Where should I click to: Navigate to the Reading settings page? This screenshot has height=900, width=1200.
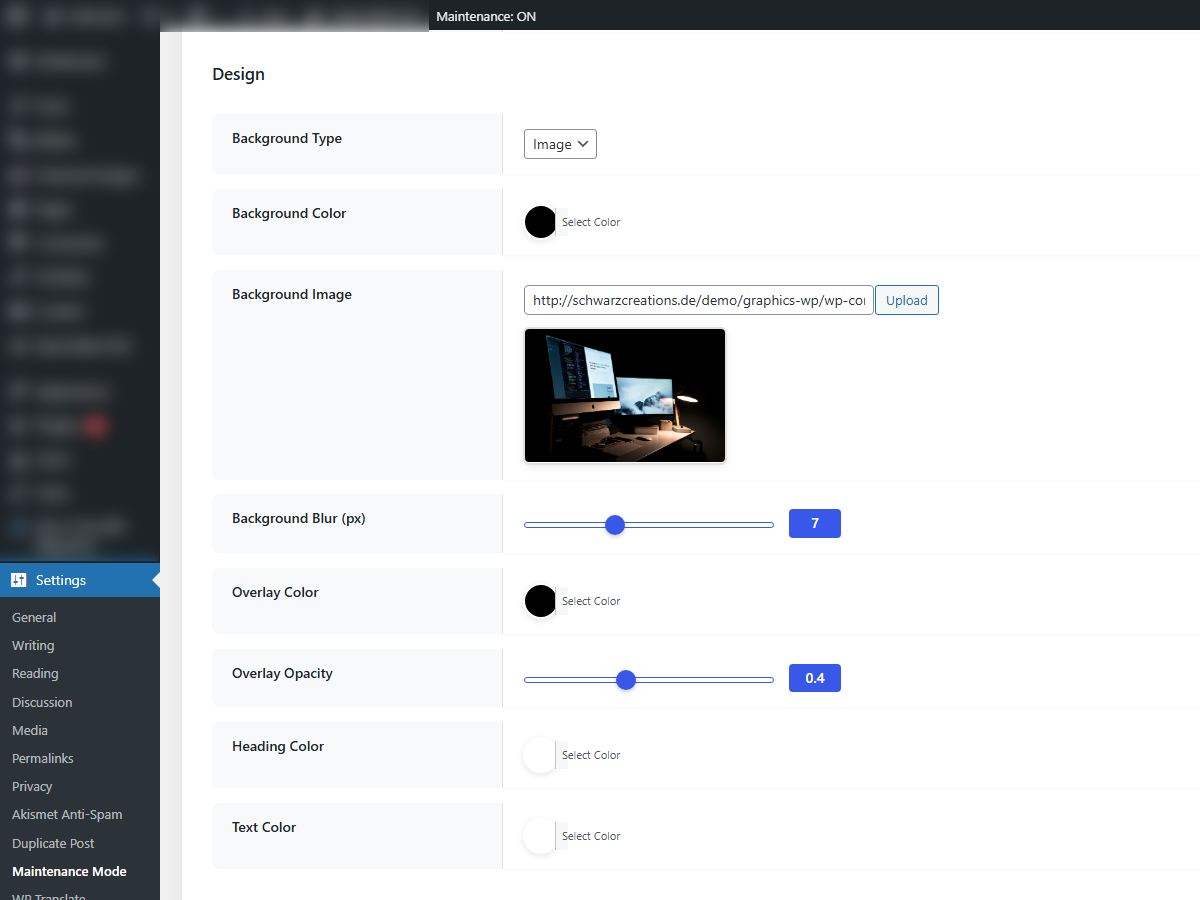click(x=35, y=674)
